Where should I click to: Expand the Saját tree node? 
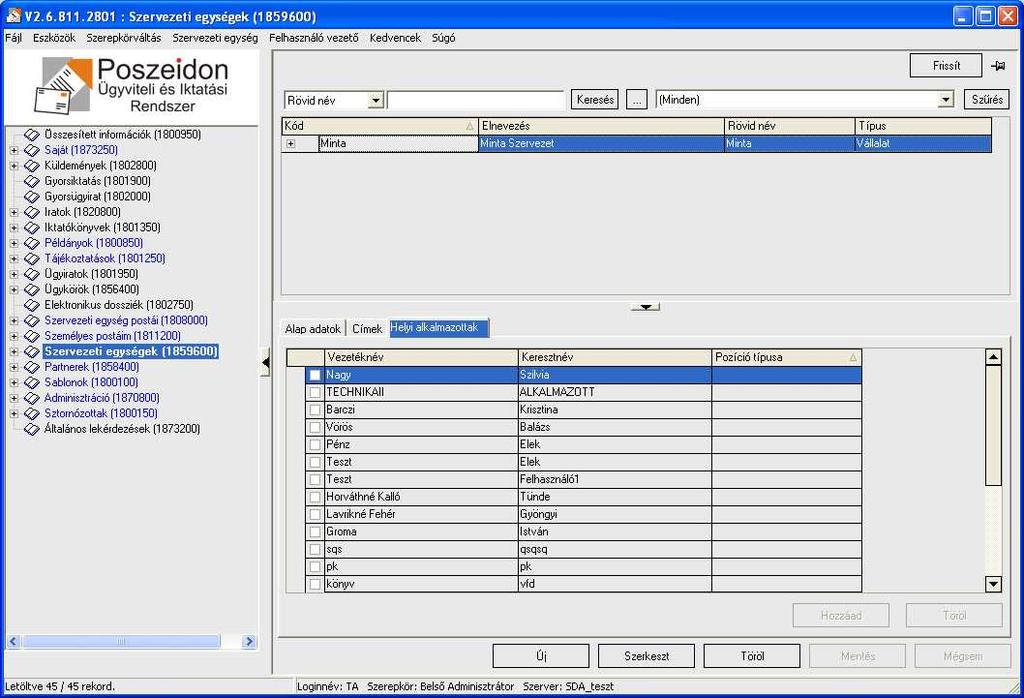point(14,150)
